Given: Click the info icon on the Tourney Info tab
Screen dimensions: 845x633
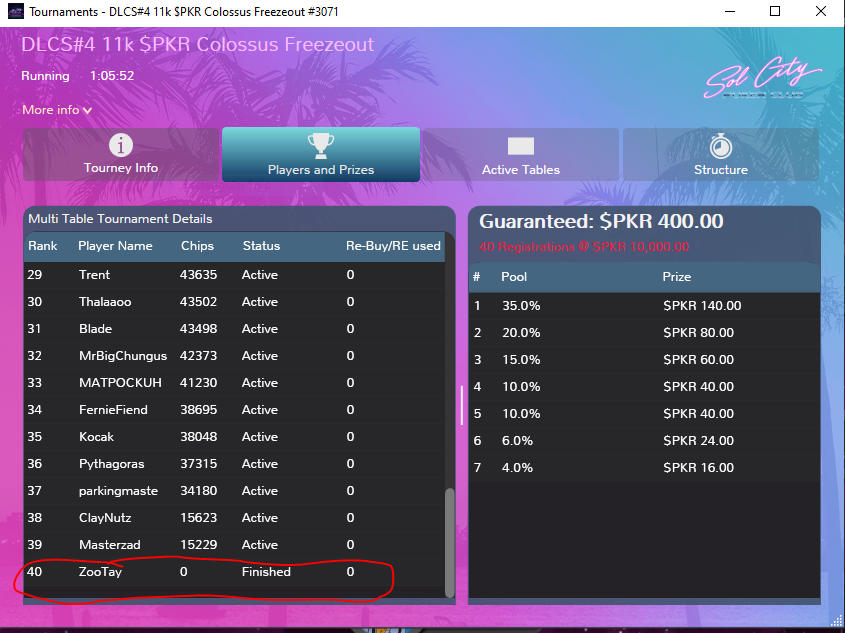Looking at the screenshot, I should [x=120, y=146].
